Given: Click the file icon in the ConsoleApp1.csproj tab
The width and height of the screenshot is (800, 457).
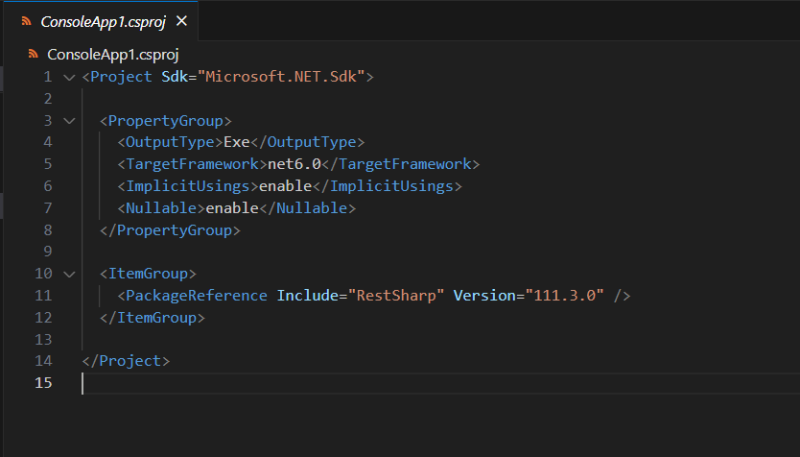Looking at the screenshot, I should pyautogui.click(x=27, y=21).
